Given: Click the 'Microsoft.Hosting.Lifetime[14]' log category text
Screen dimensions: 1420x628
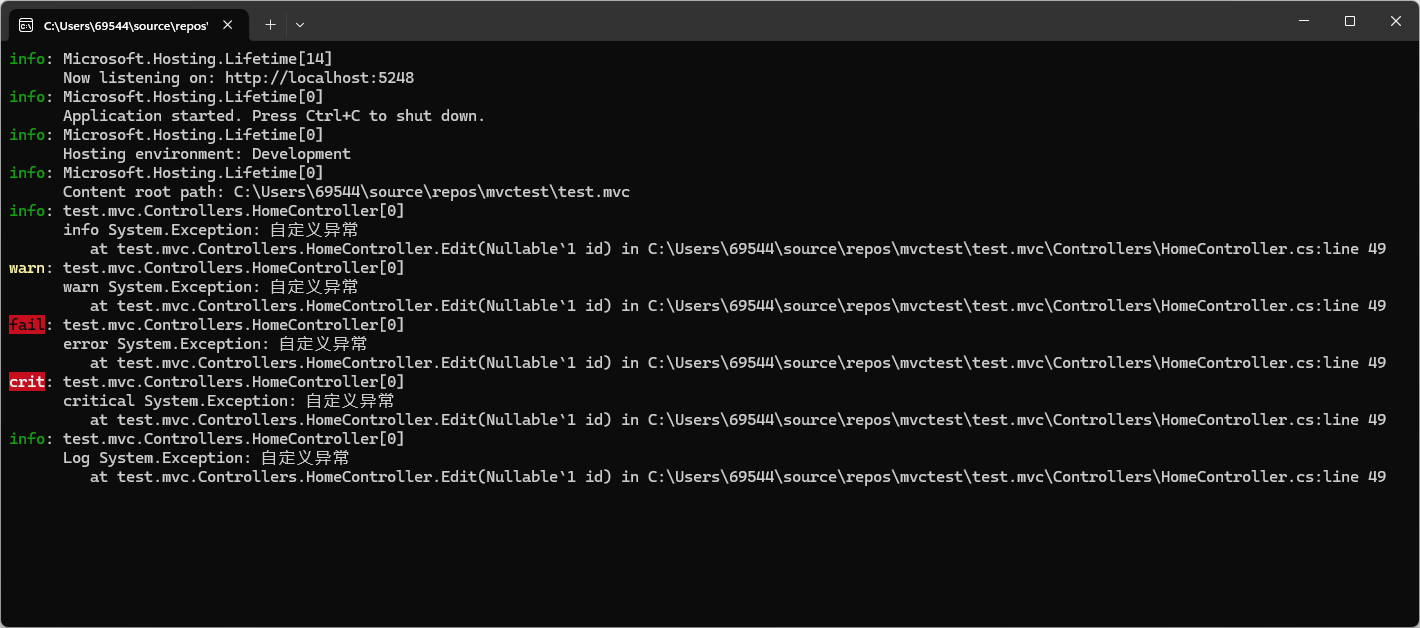Looking at the screenshot, I should tap(197, 59).
